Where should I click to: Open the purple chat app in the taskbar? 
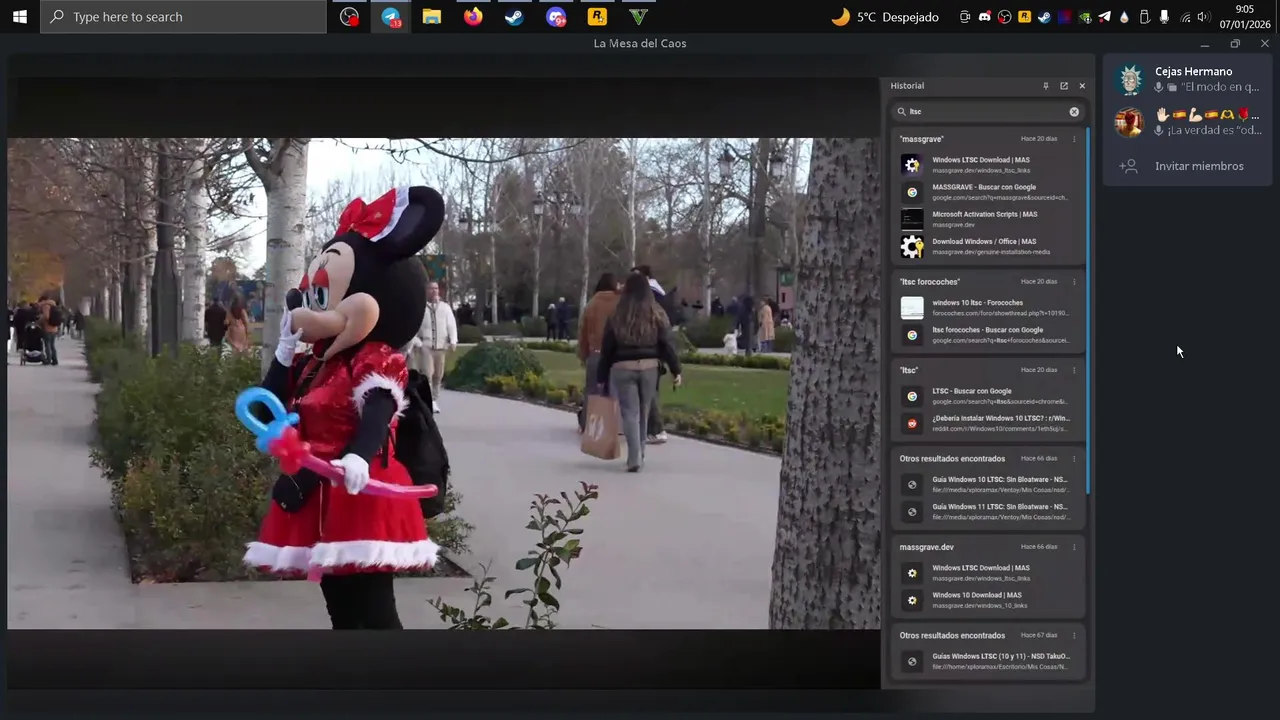(x=556, y=16)
